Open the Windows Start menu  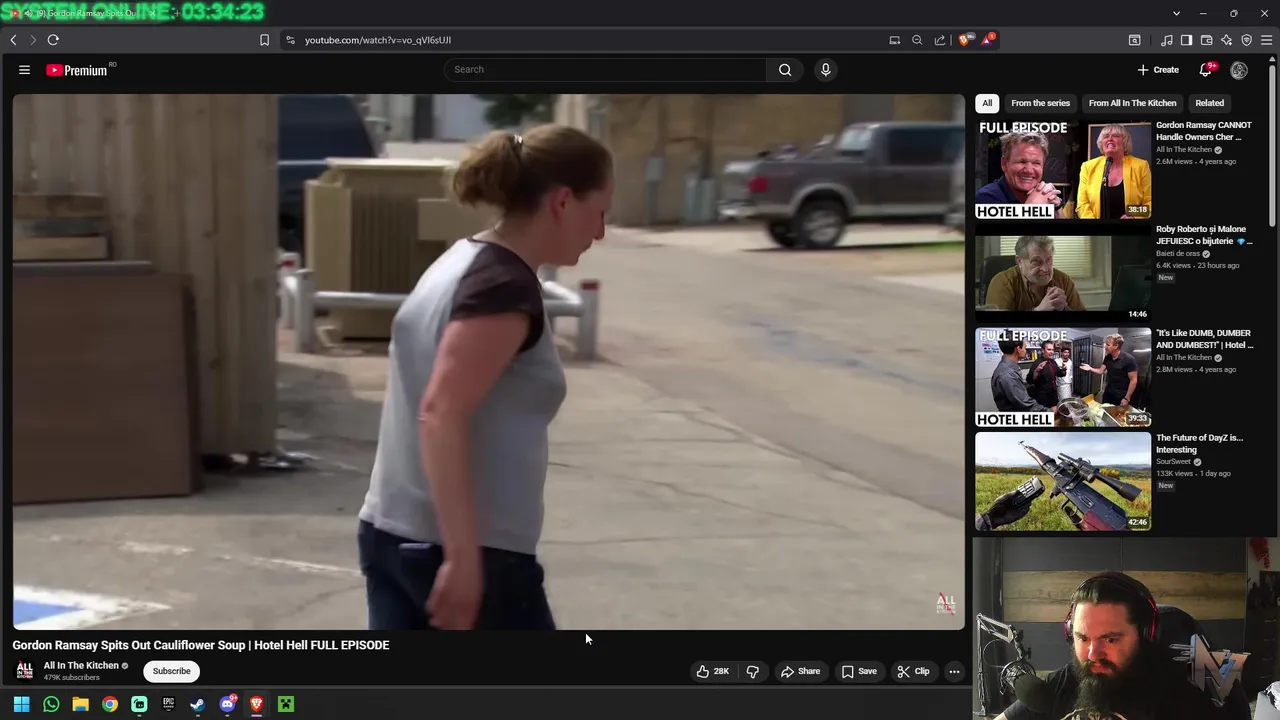[21, 704]
